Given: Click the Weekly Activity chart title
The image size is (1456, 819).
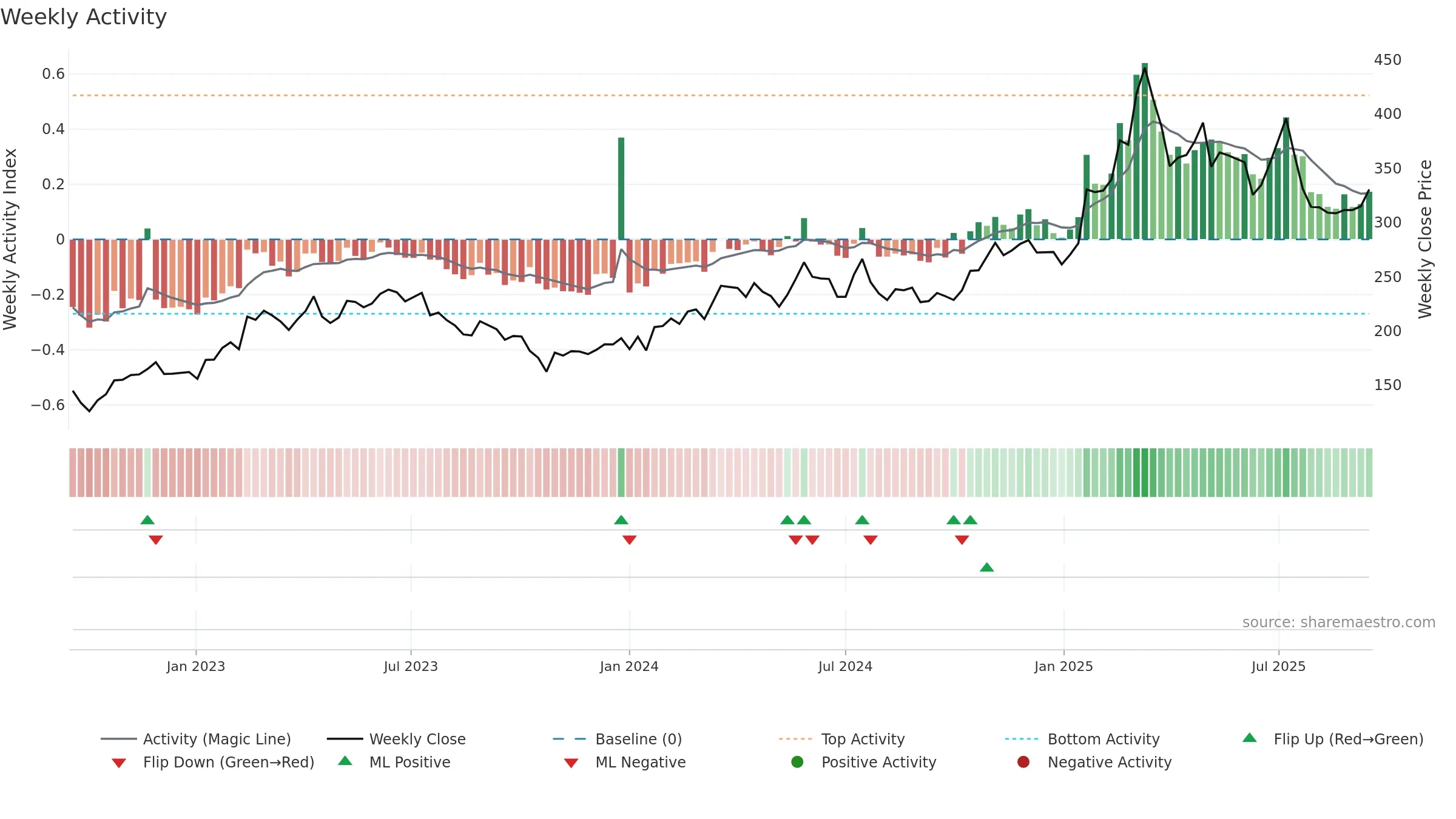Looking at the screenshot, I should [84, 17].
